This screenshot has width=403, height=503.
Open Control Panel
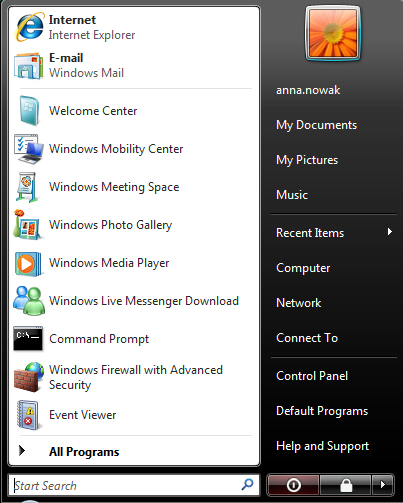312,376
